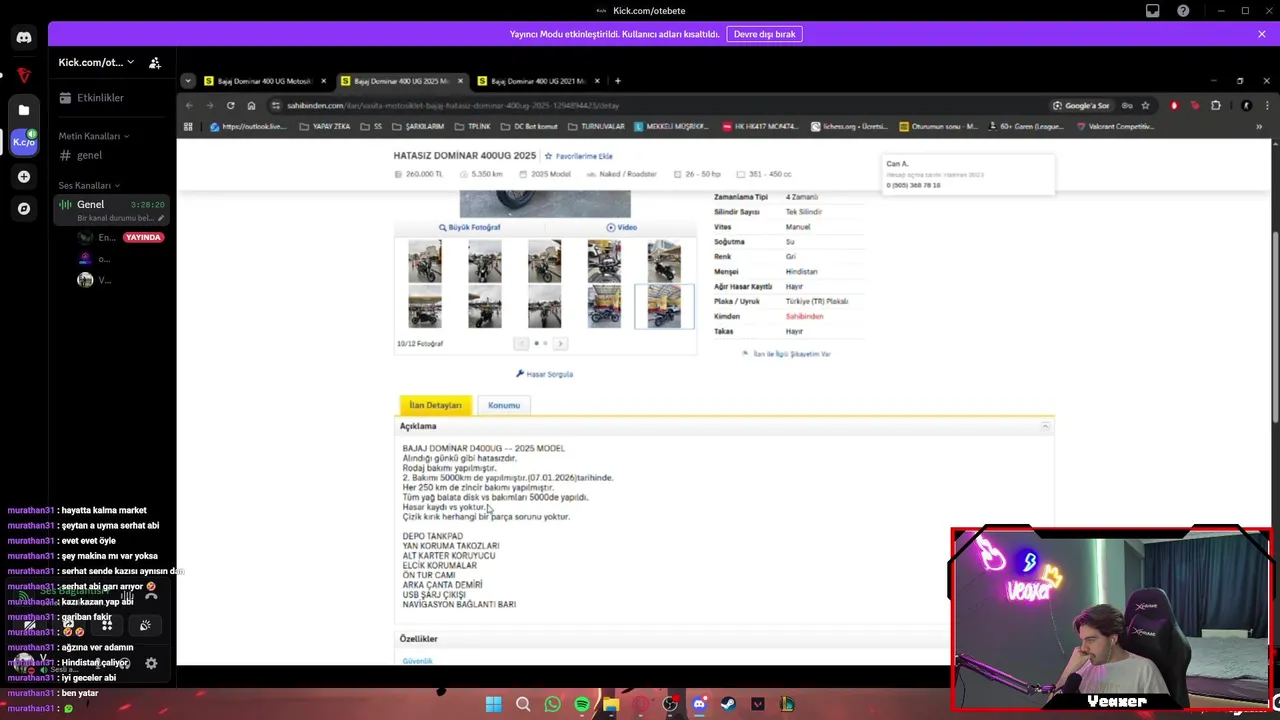Open the folder server icon in Discord
Viewport: 1280px width, 720px height.
tap(24, 110)
